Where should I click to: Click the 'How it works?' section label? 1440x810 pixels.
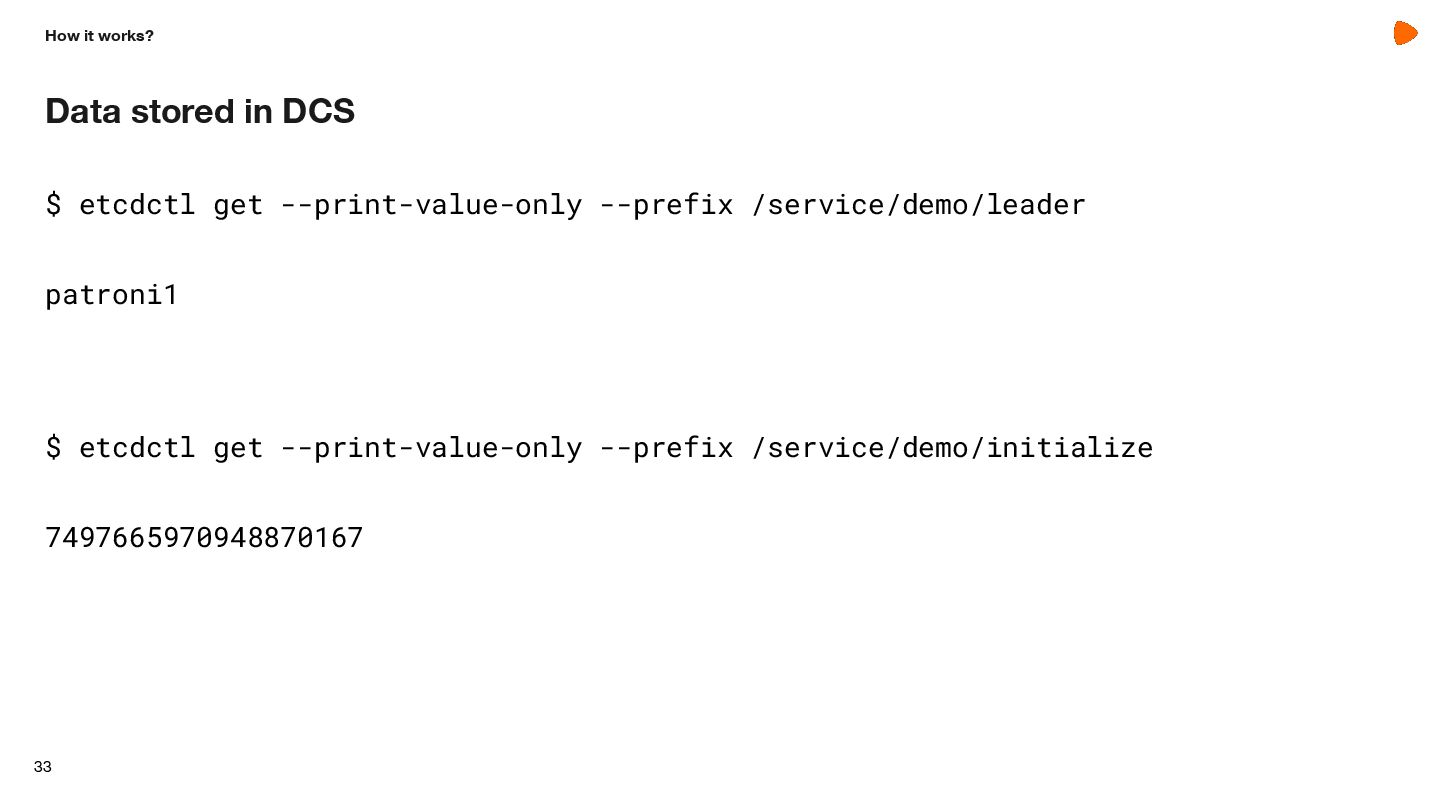pos(99,36)
